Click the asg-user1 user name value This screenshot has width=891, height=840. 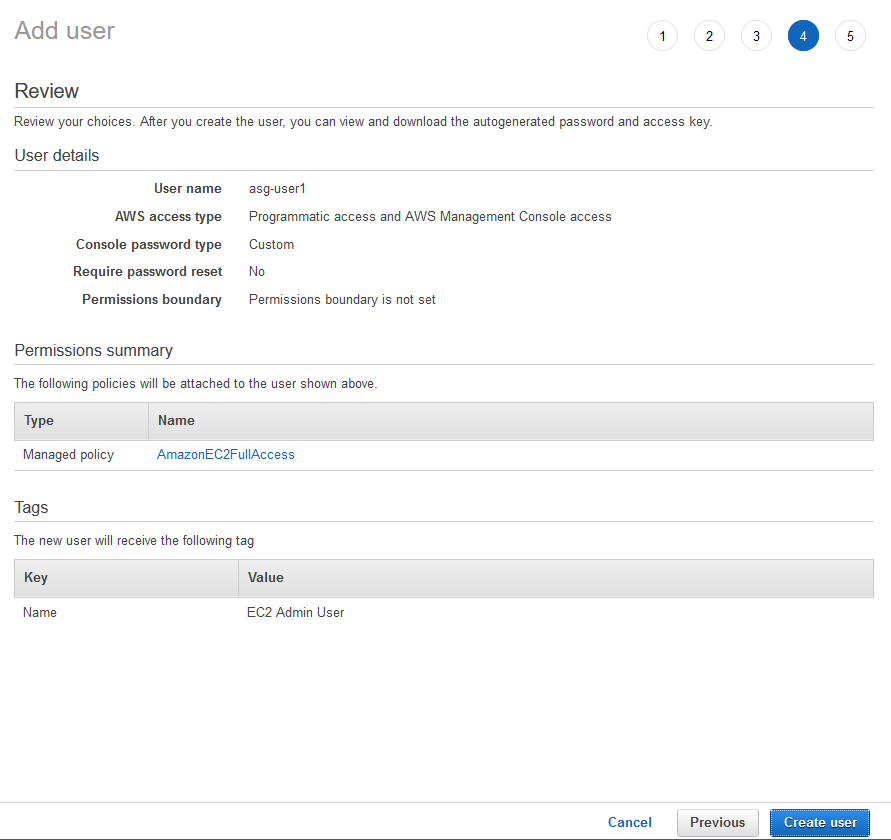pyautogui.click(x=277, y=188)
